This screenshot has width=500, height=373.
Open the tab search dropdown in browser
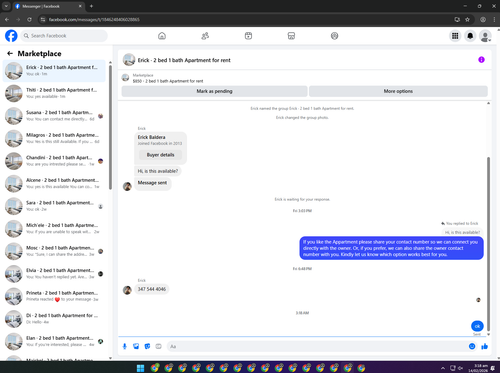6,6
